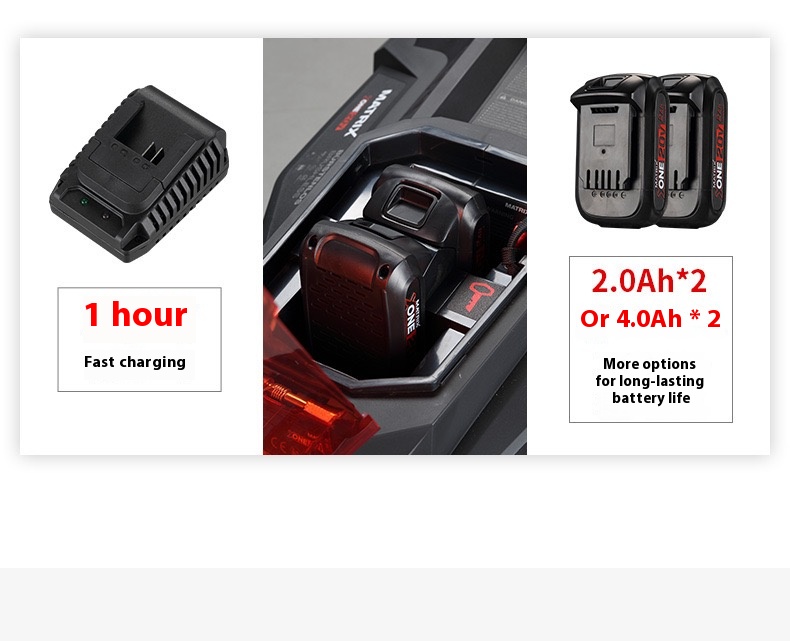
Task: Select the '2.0Ah*2' red text
Action: 649,281
